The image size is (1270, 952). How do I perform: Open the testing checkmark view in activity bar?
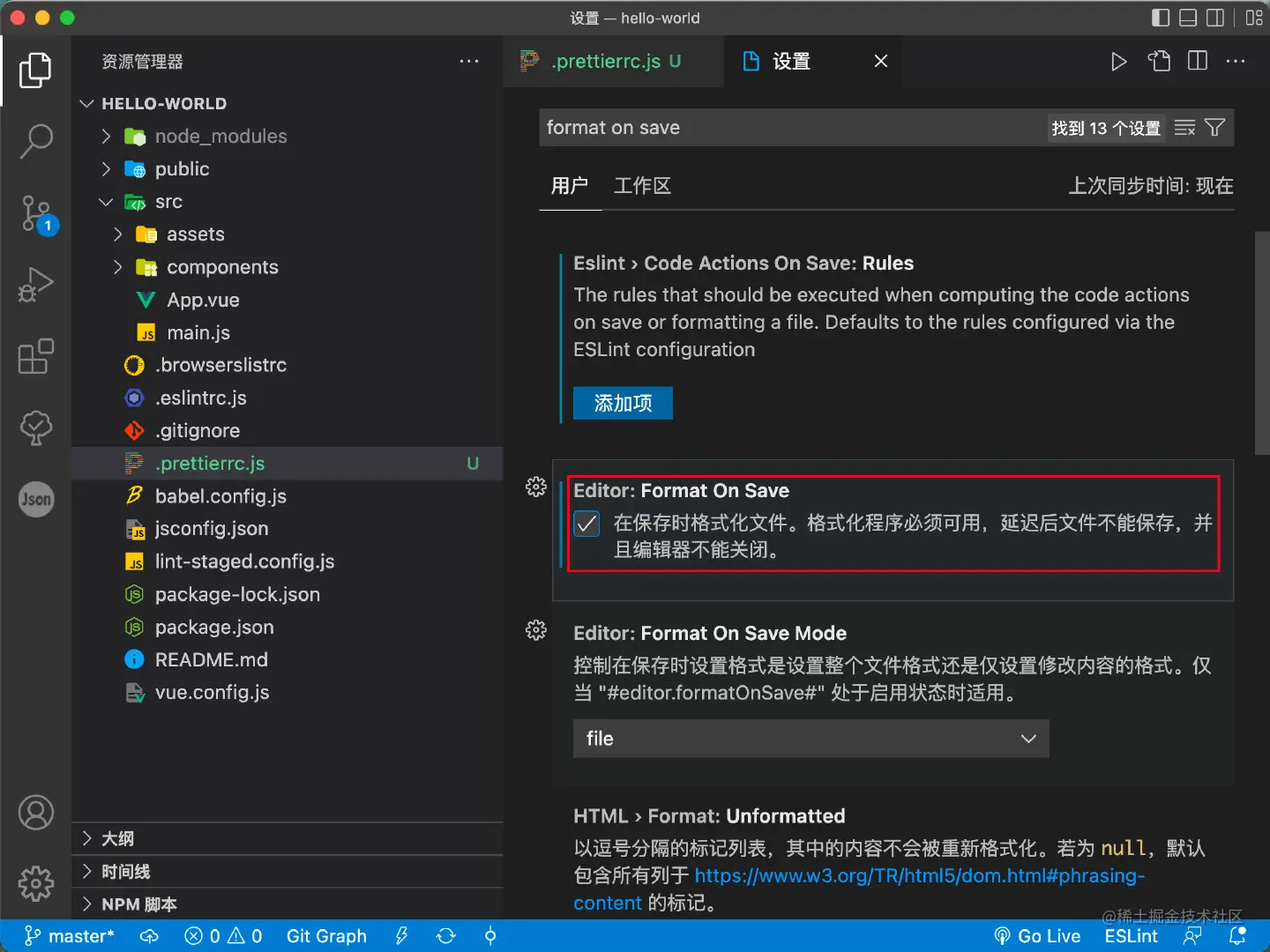(x=35, y=428)
